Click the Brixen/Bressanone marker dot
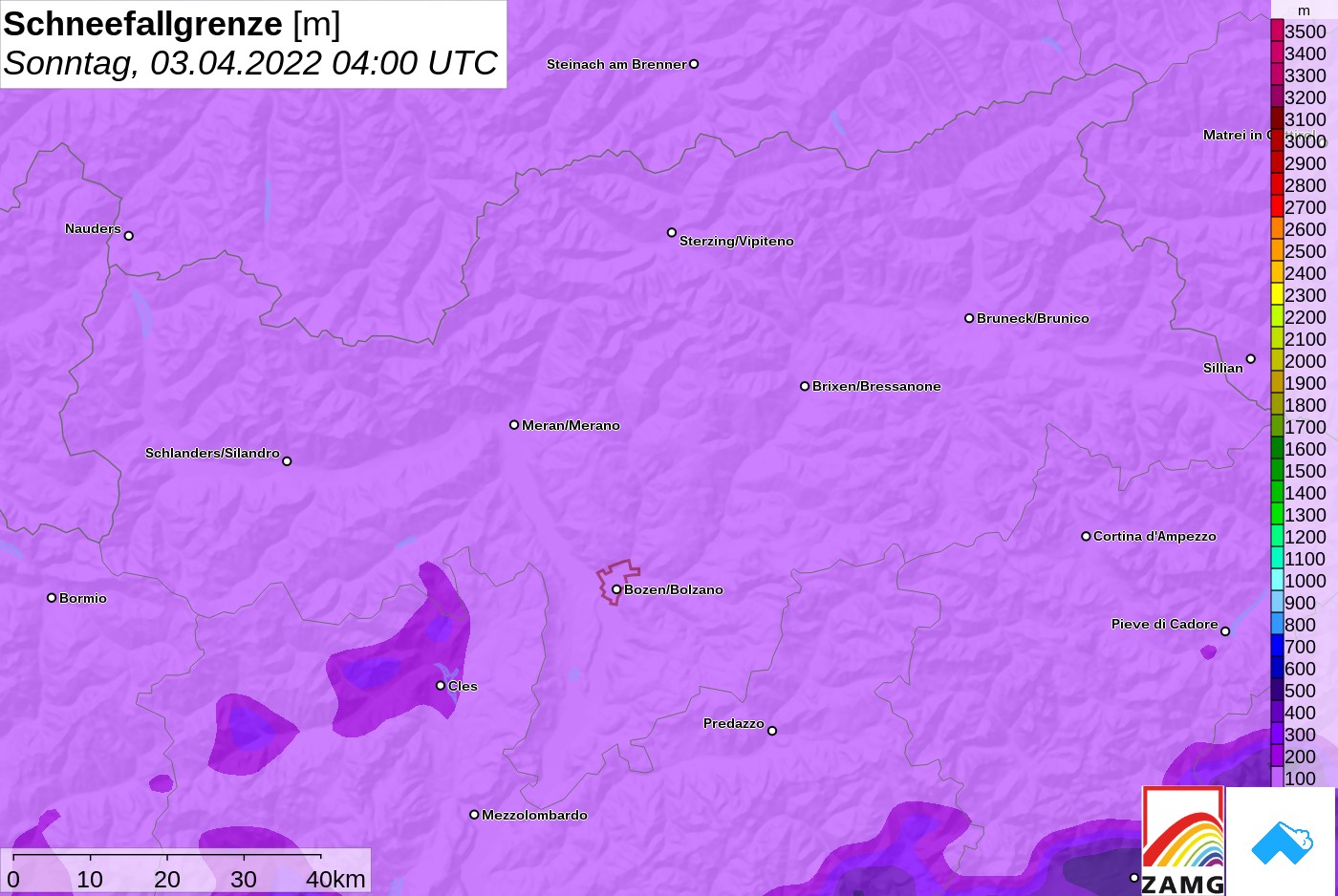The height and width of the screenshot is (896, 1338). (x=805, y=386)
